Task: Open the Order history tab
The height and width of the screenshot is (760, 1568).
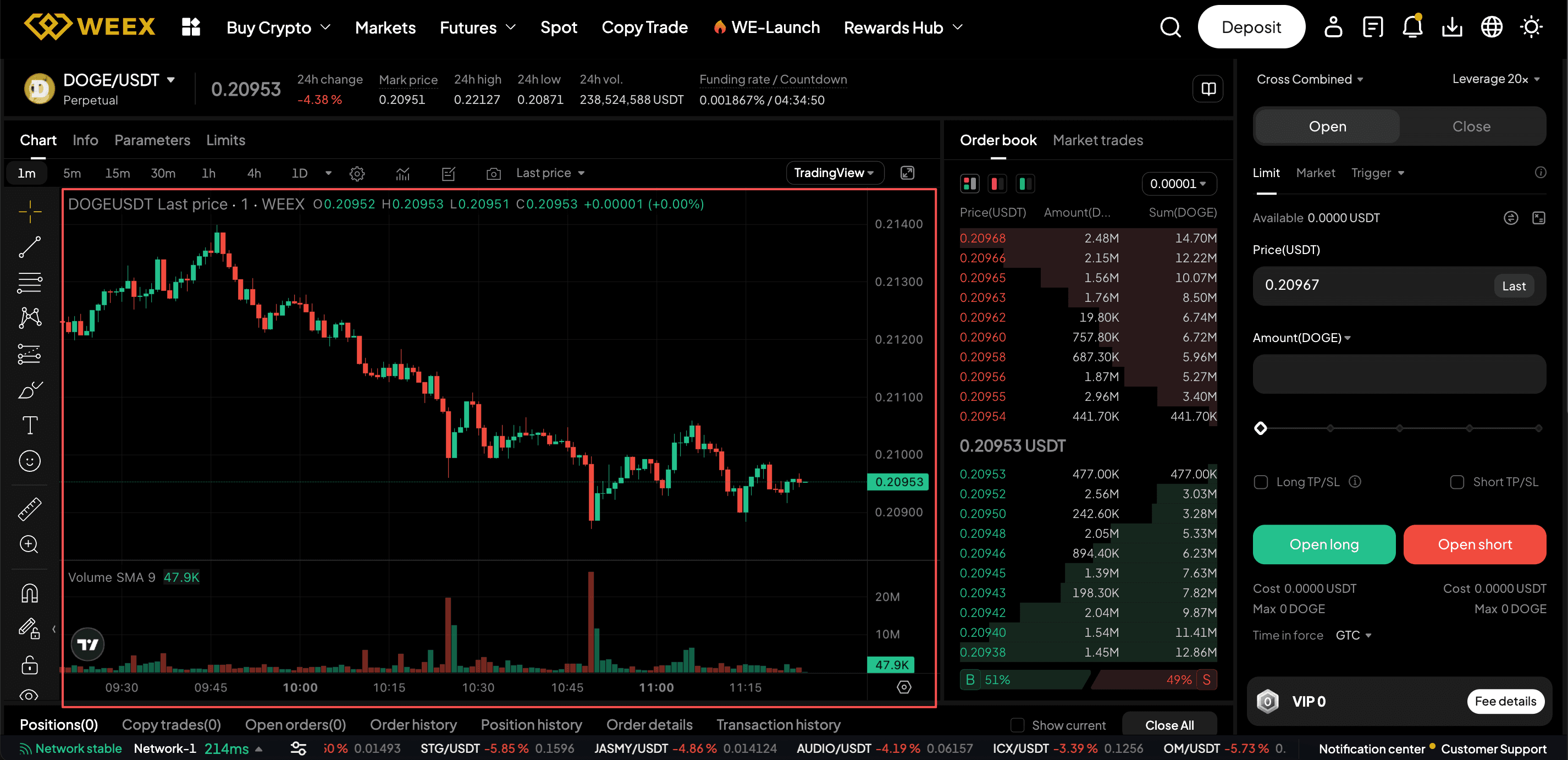Action: pos(413,725)
